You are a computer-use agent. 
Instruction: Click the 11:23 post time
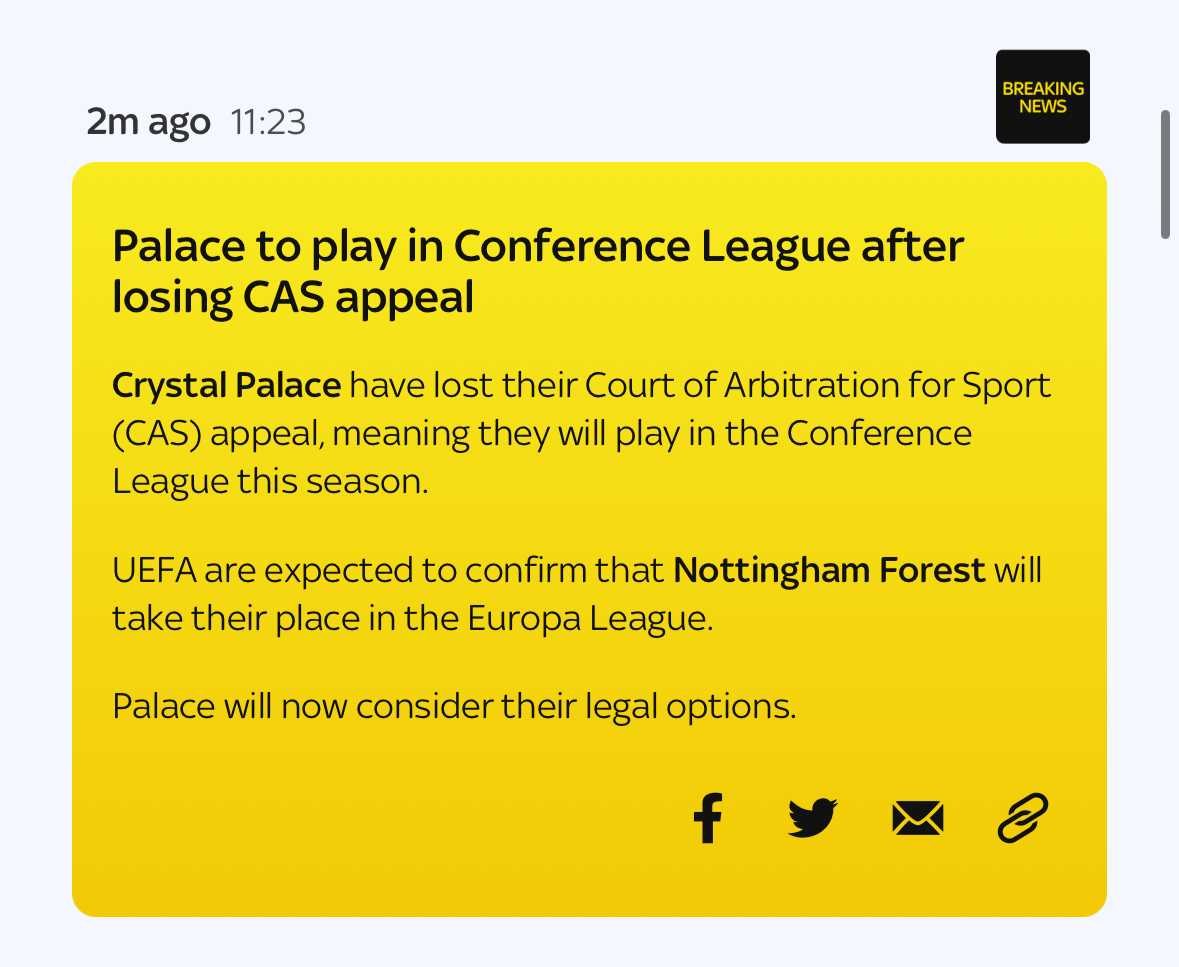coord(268,123)
